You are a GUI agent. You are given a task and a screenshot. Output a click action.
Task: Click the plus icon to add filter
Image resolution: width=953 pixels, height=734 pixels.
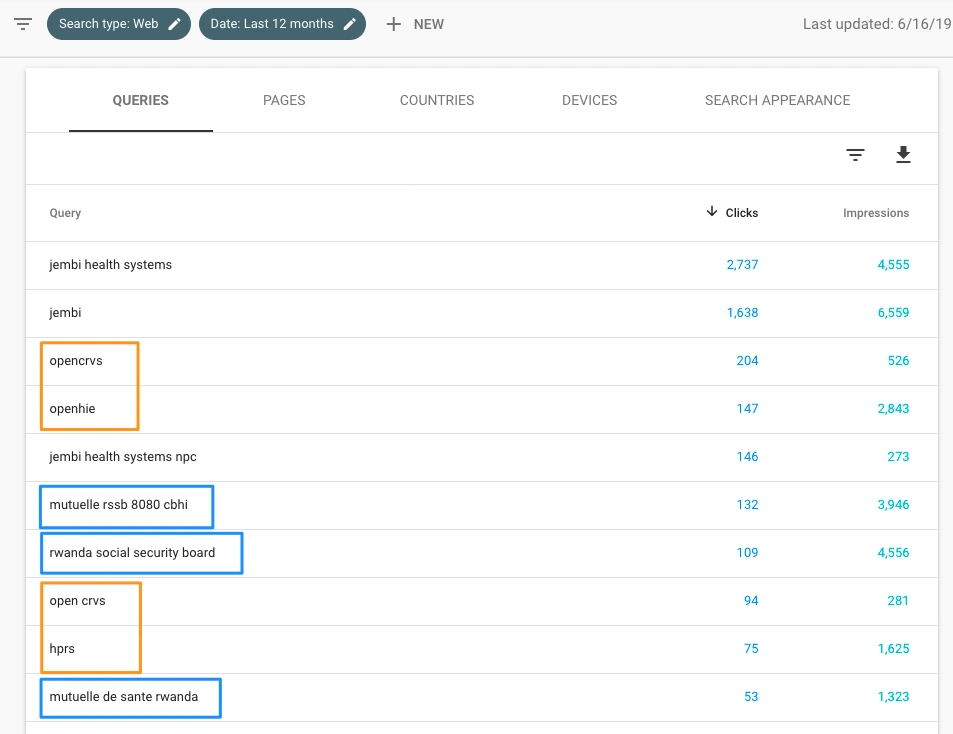[x=394, y=24]
